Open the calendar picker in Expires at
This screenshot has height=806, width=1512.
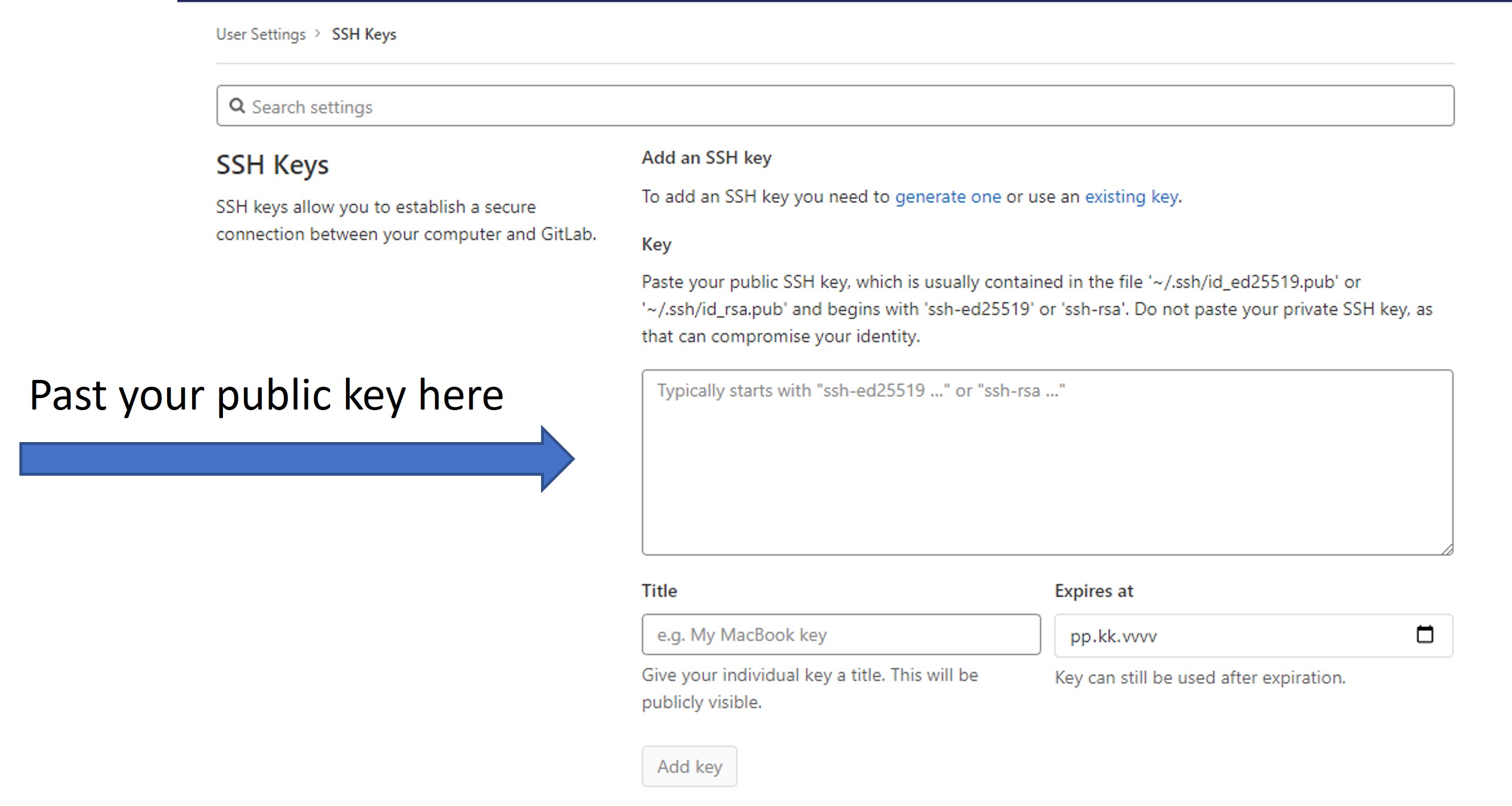(1425, 634)
